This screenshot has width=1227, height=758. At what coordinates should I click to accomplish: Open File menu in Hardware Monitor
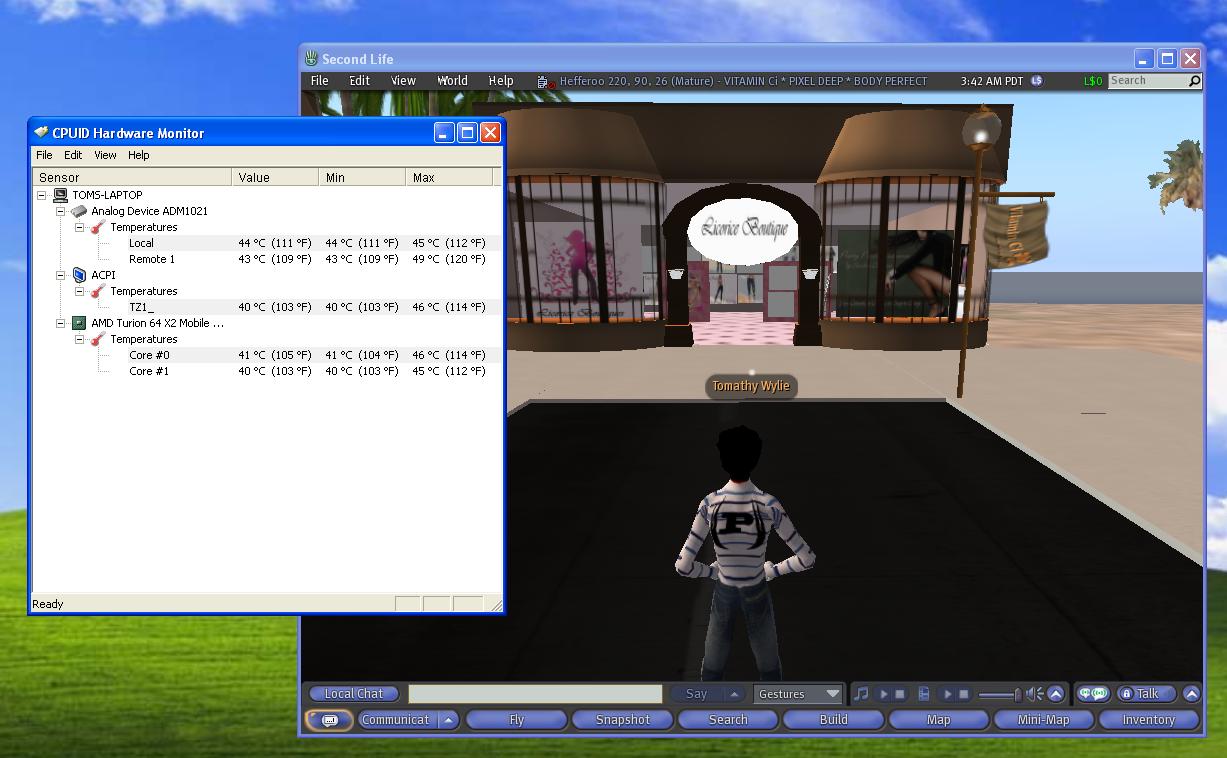[44, 155]
